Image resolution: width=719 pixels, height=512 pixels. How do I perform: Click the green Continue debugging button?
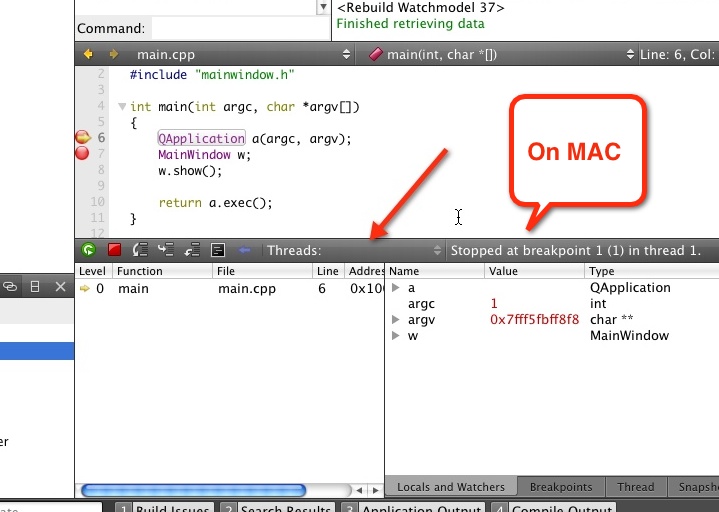click(x=89, y=250)
